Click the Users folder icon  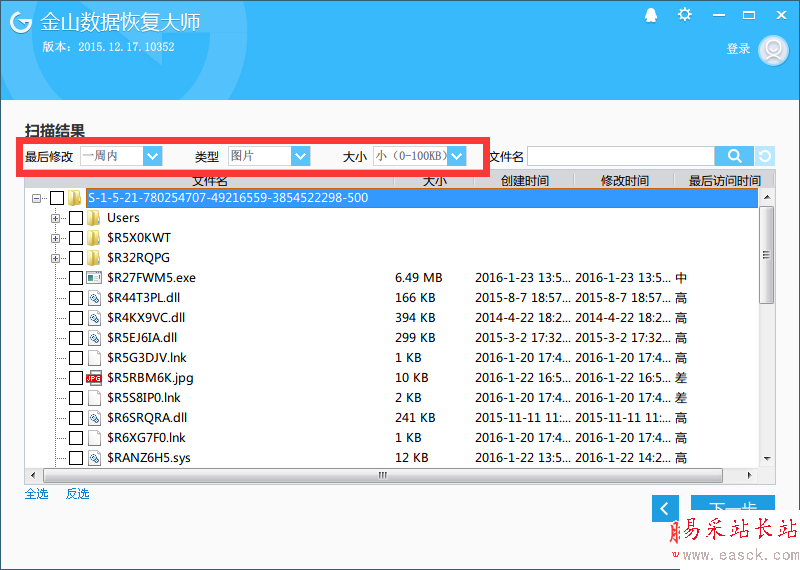pyautogui.click(x=93, y=218)
